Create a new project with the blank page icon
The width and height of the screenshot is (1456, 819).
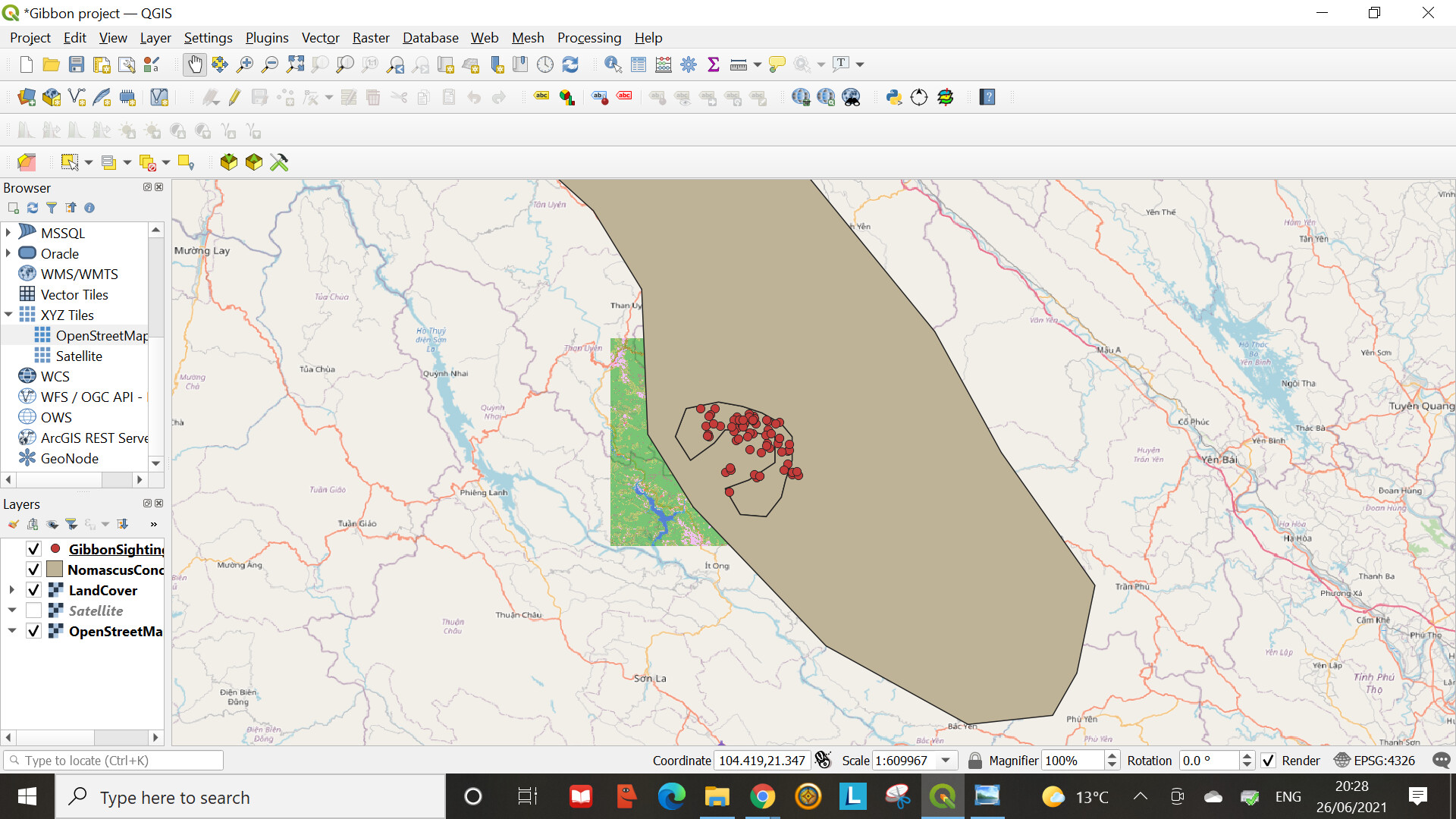point(27,65)
